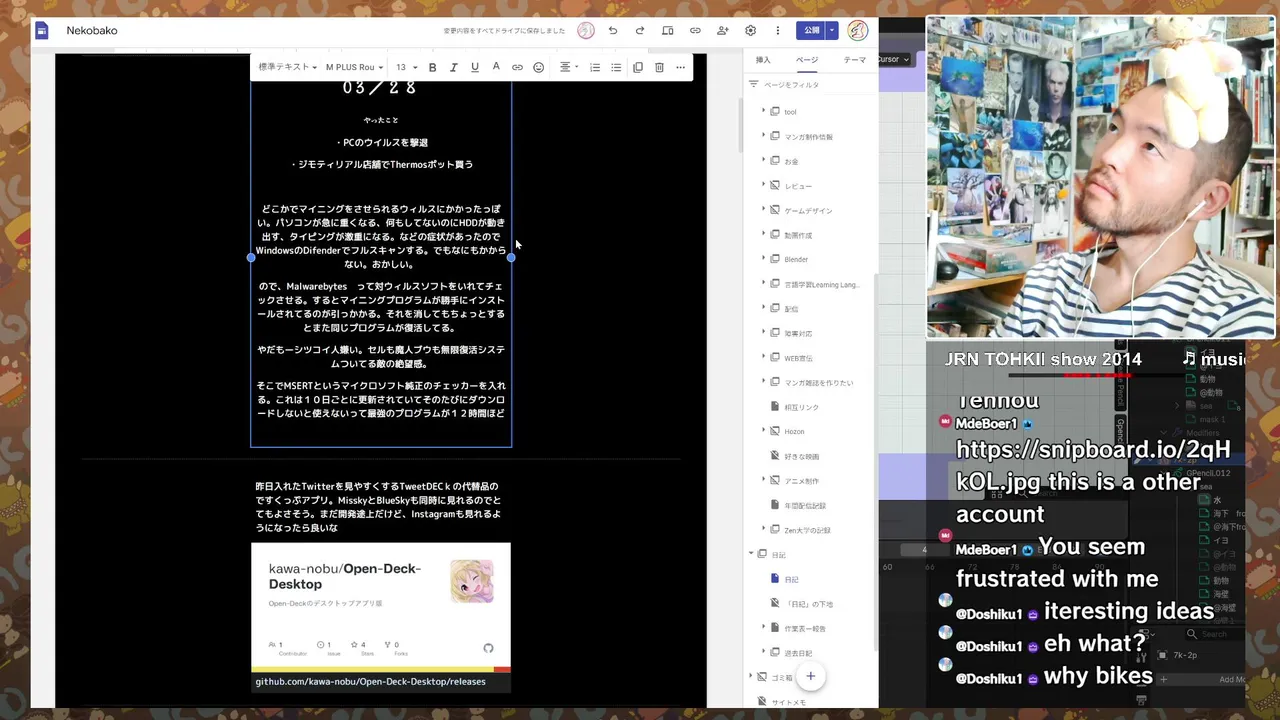Select the 03/28 heading text

click(379, 88)
